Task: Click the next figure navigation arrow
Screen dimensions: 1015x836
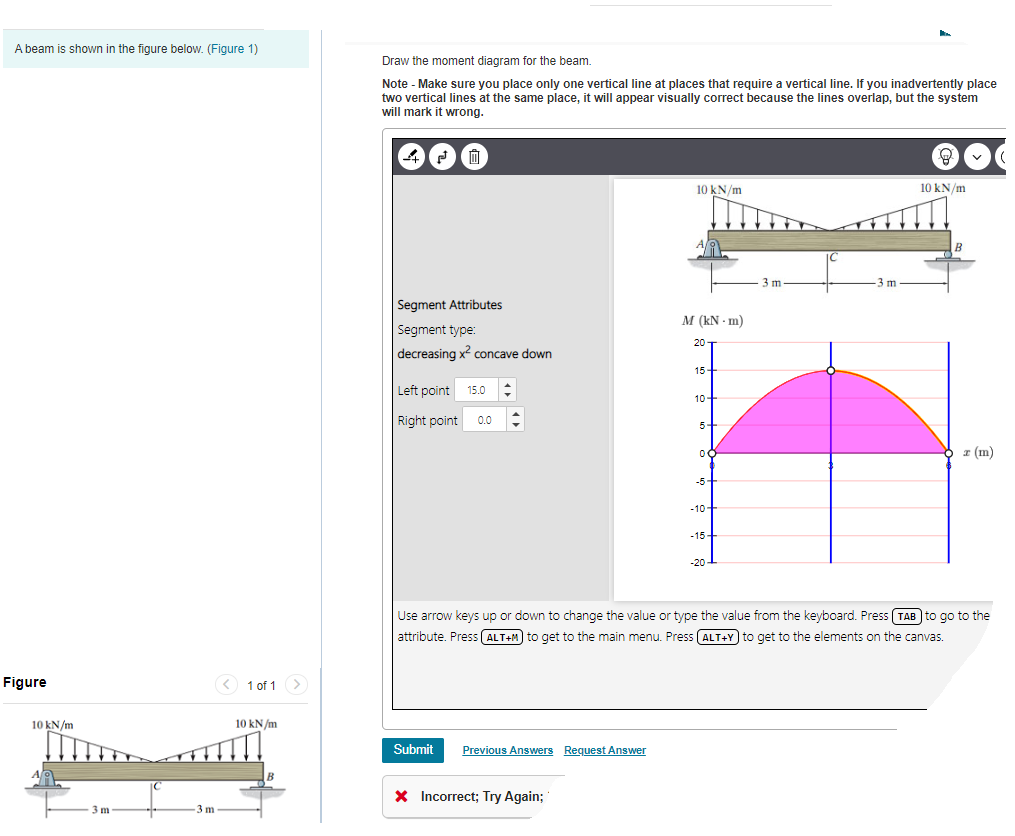Action: [296, 685]
